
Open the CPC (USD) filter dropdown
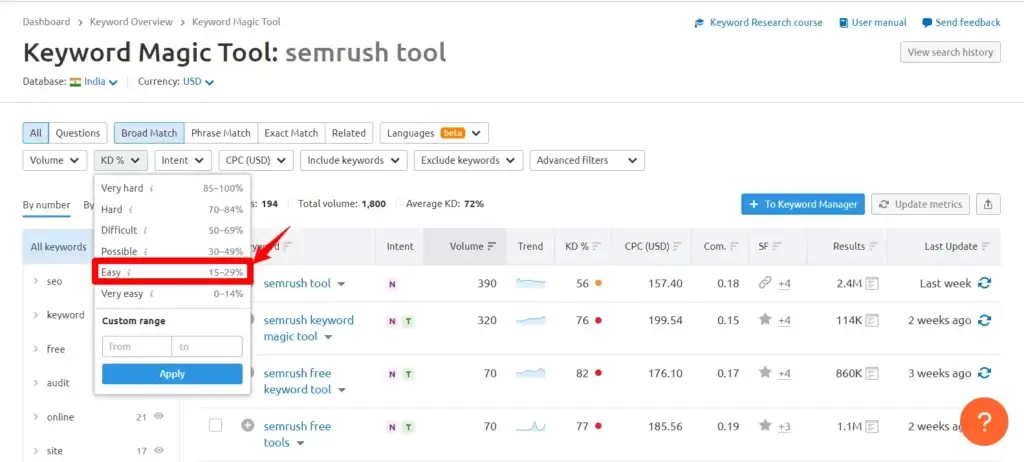pyautogui.click(x=256, y=160)
